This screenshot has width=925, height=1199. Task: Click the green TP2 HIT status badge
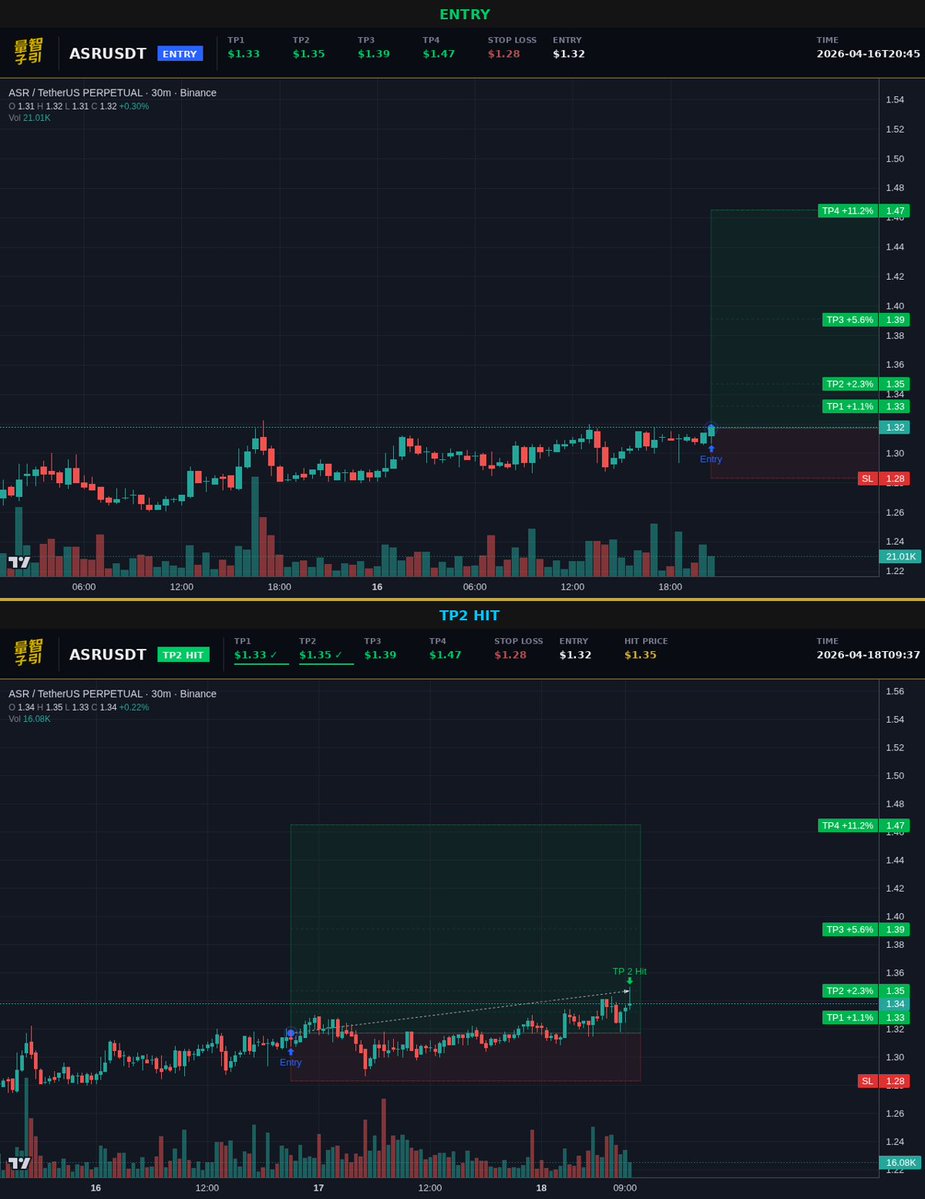coord(183,655)
